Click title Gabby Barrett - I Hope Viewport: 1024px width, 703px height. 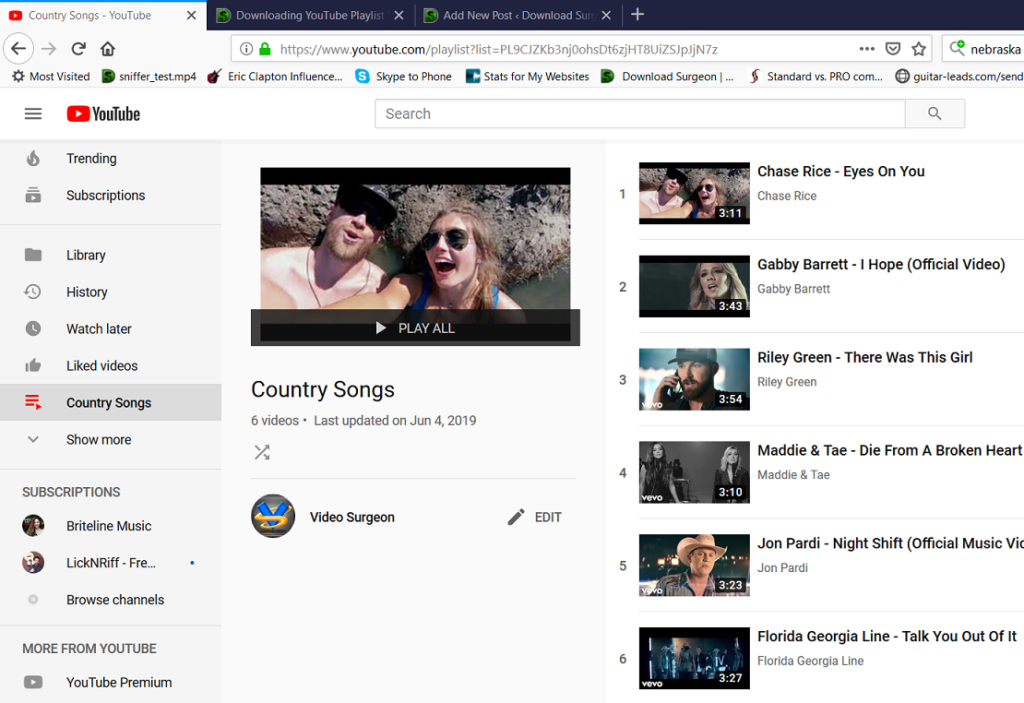(x=881, y=265)
